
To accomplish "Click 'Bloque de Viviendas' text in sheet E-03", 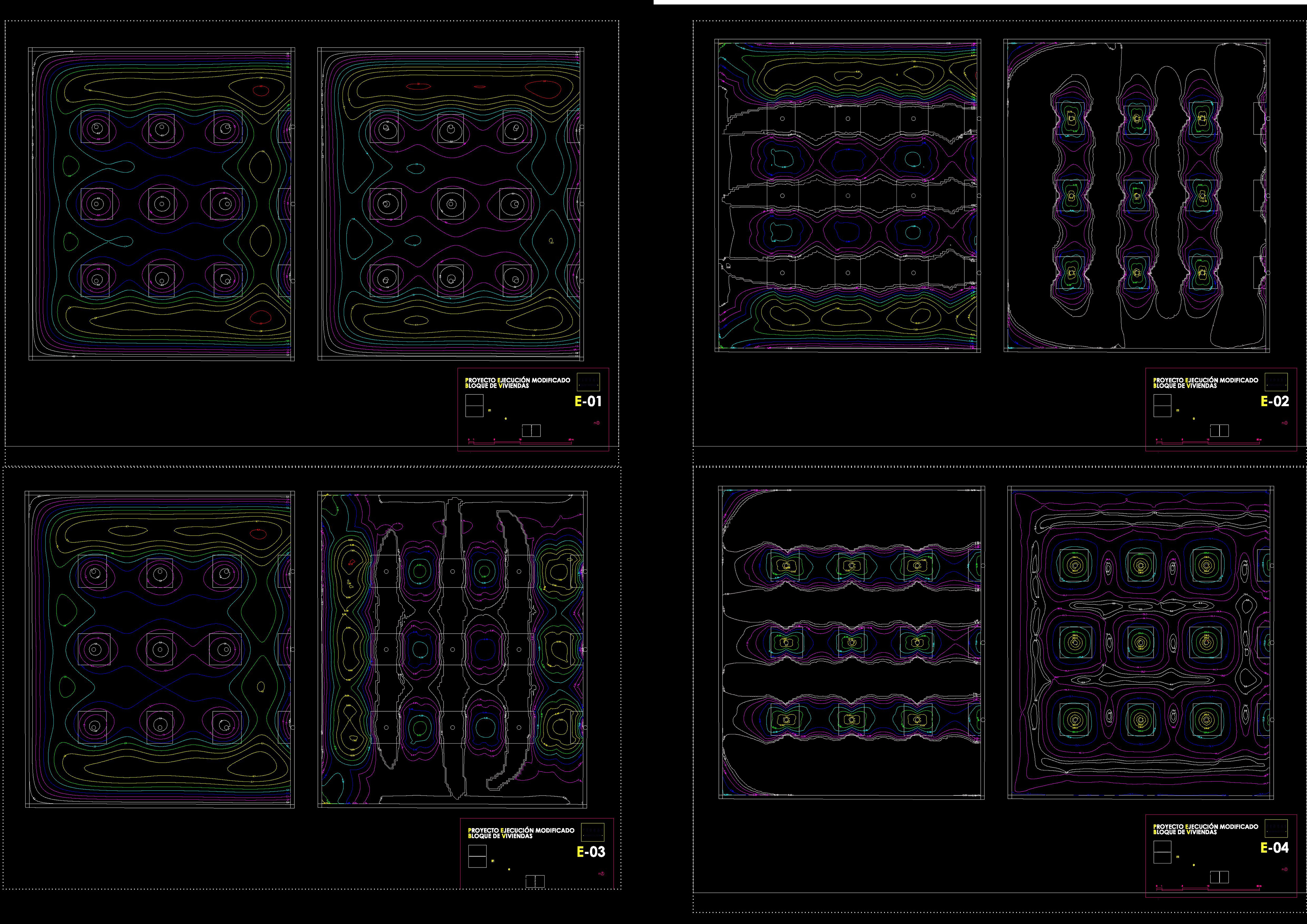I will coord(500,836).
